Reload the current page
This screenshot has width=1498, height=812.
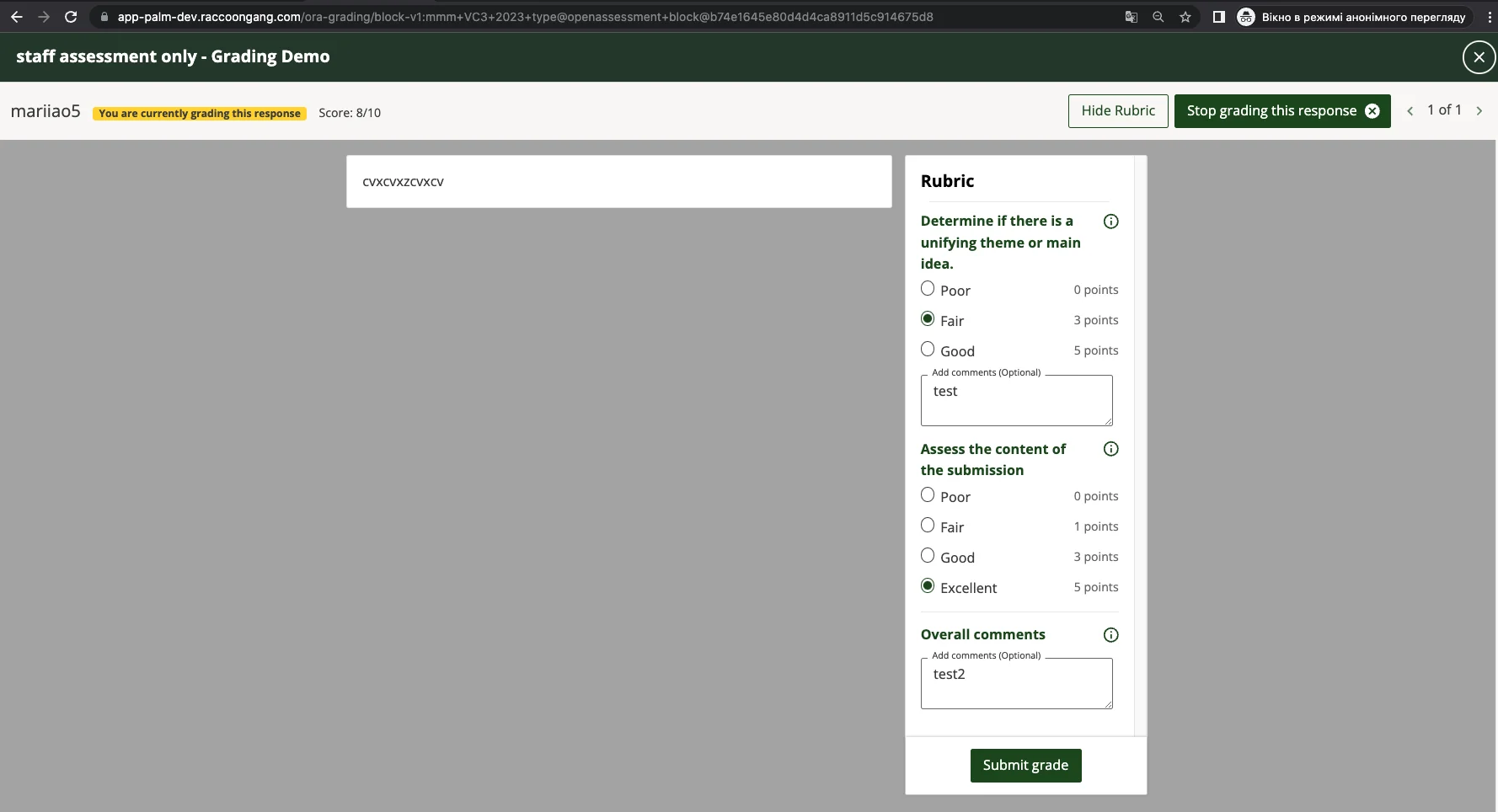click(x=71, y=17)
